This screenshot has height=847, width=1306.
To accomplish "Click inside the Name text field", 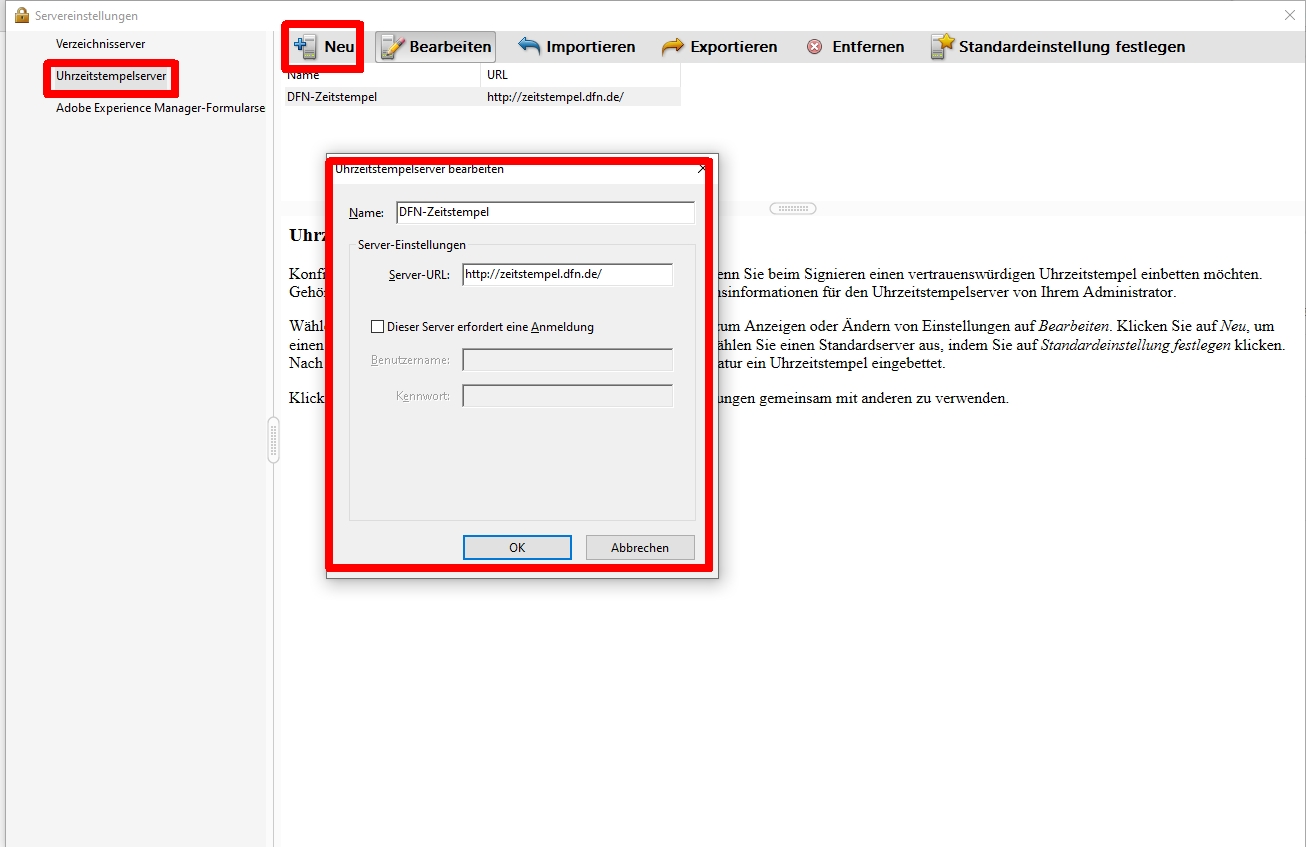I will click(545, 212).
